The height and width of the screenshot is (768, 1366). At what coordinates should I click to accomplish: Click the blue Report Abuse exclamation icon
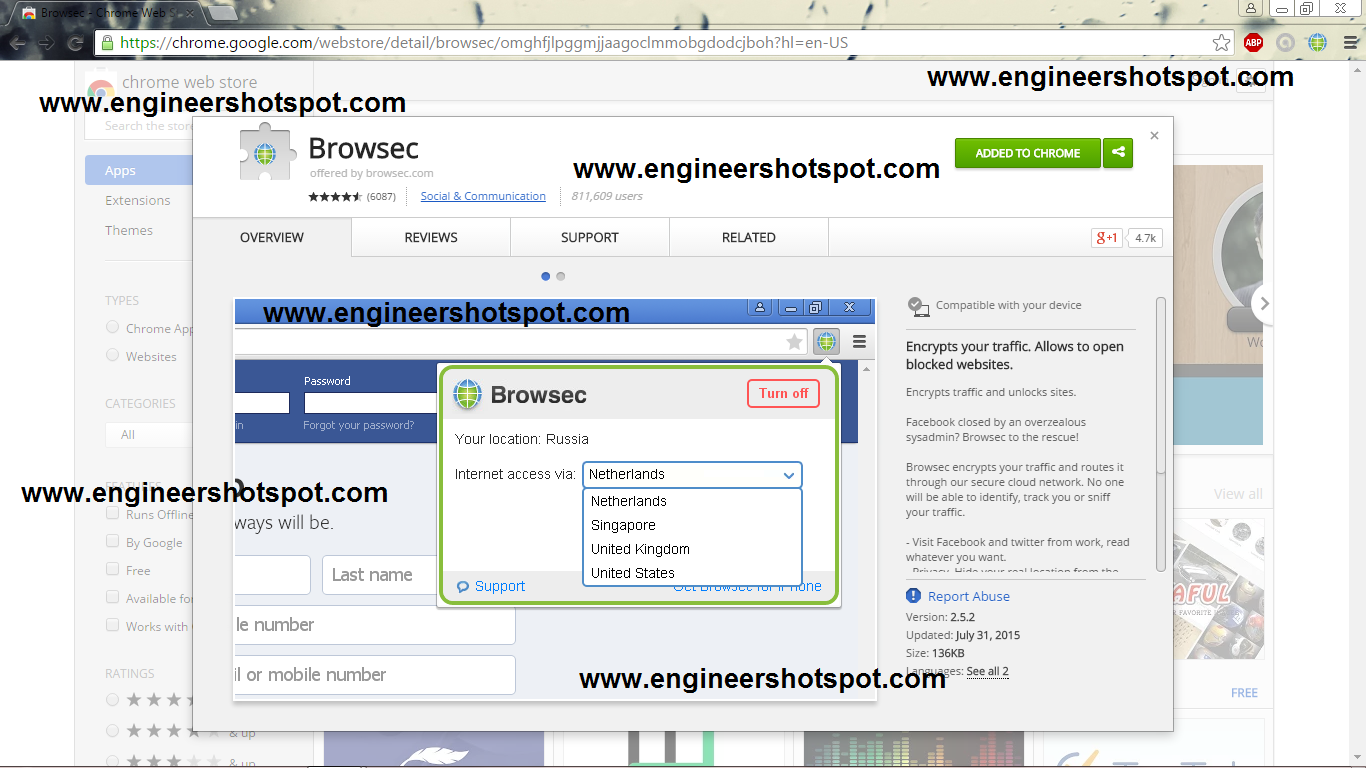913,596
